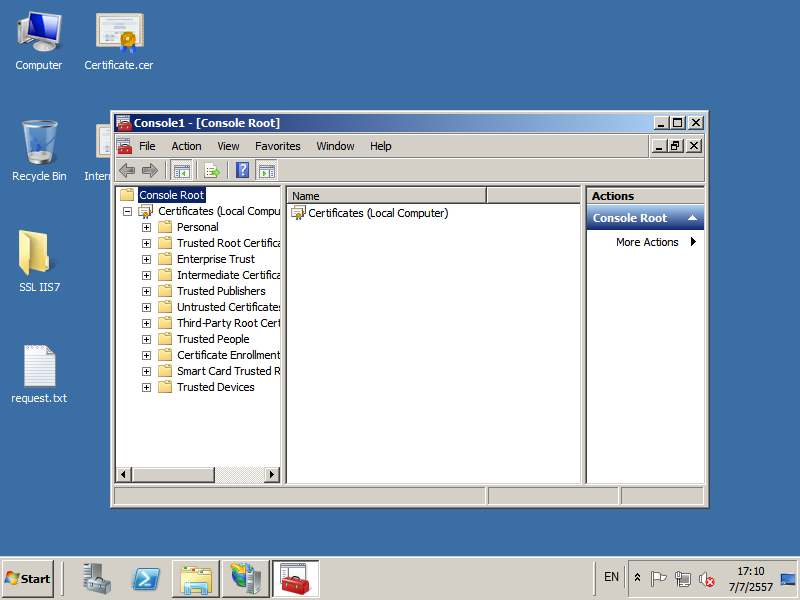Image resolution: width=800 pixels, height=600 pixels.
Task: Launch Server Manager from the taskbar
Action: [x=97, y=578]
